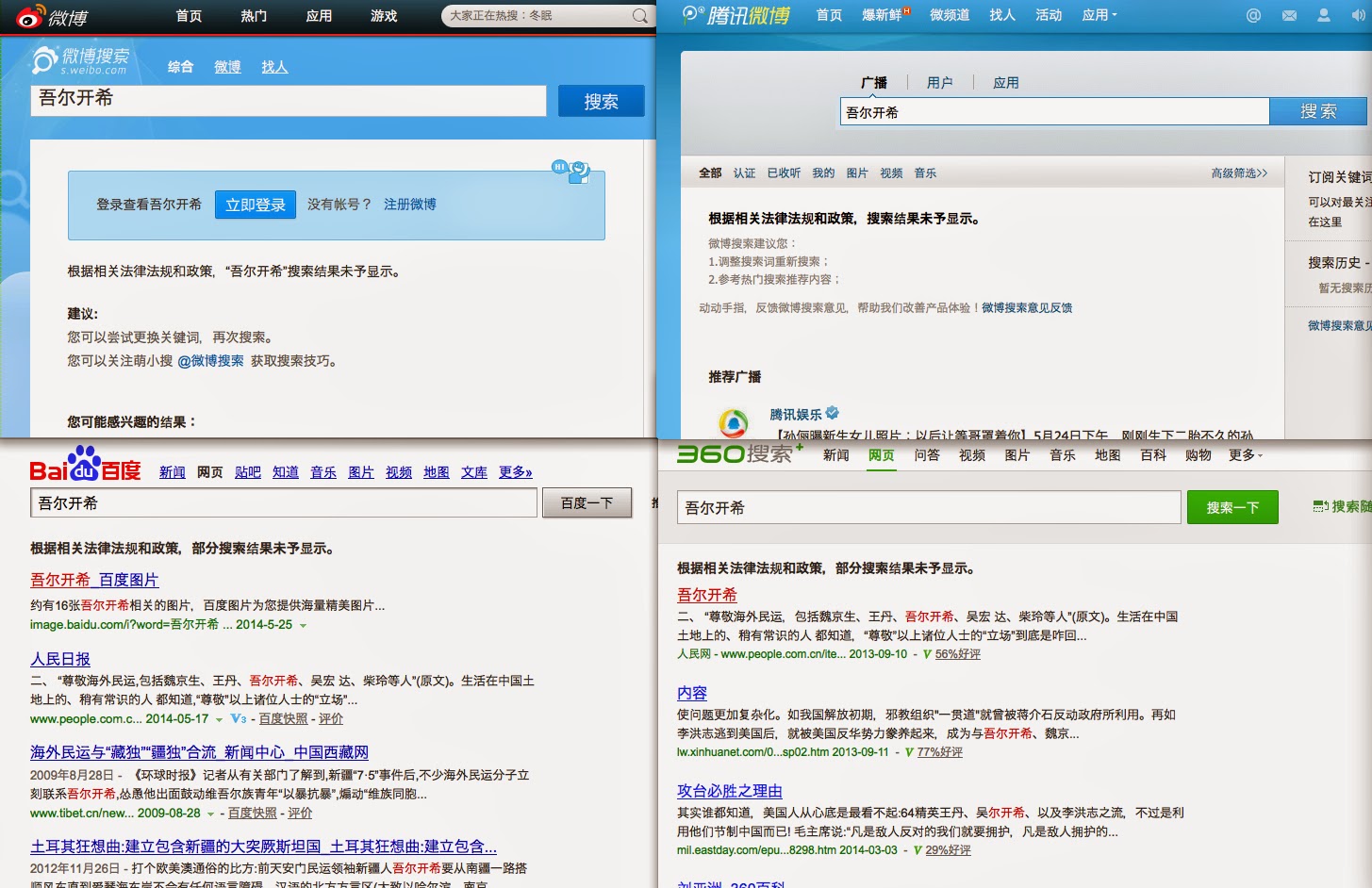Click the green 搜索一下 button

1232,507
